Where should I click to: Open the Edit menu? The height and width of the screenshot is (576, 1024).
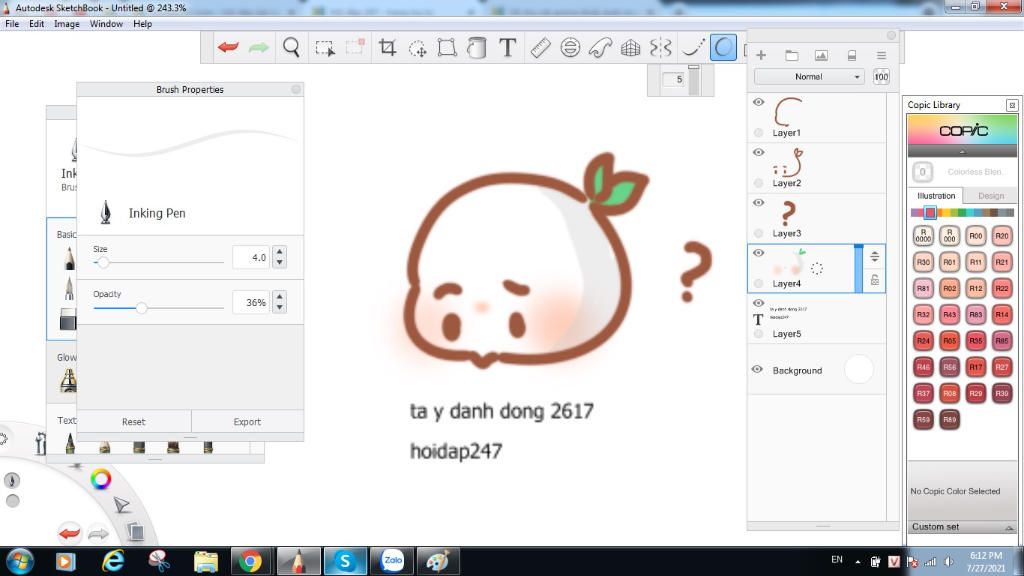pyautogui.click(x=37, y=24)
